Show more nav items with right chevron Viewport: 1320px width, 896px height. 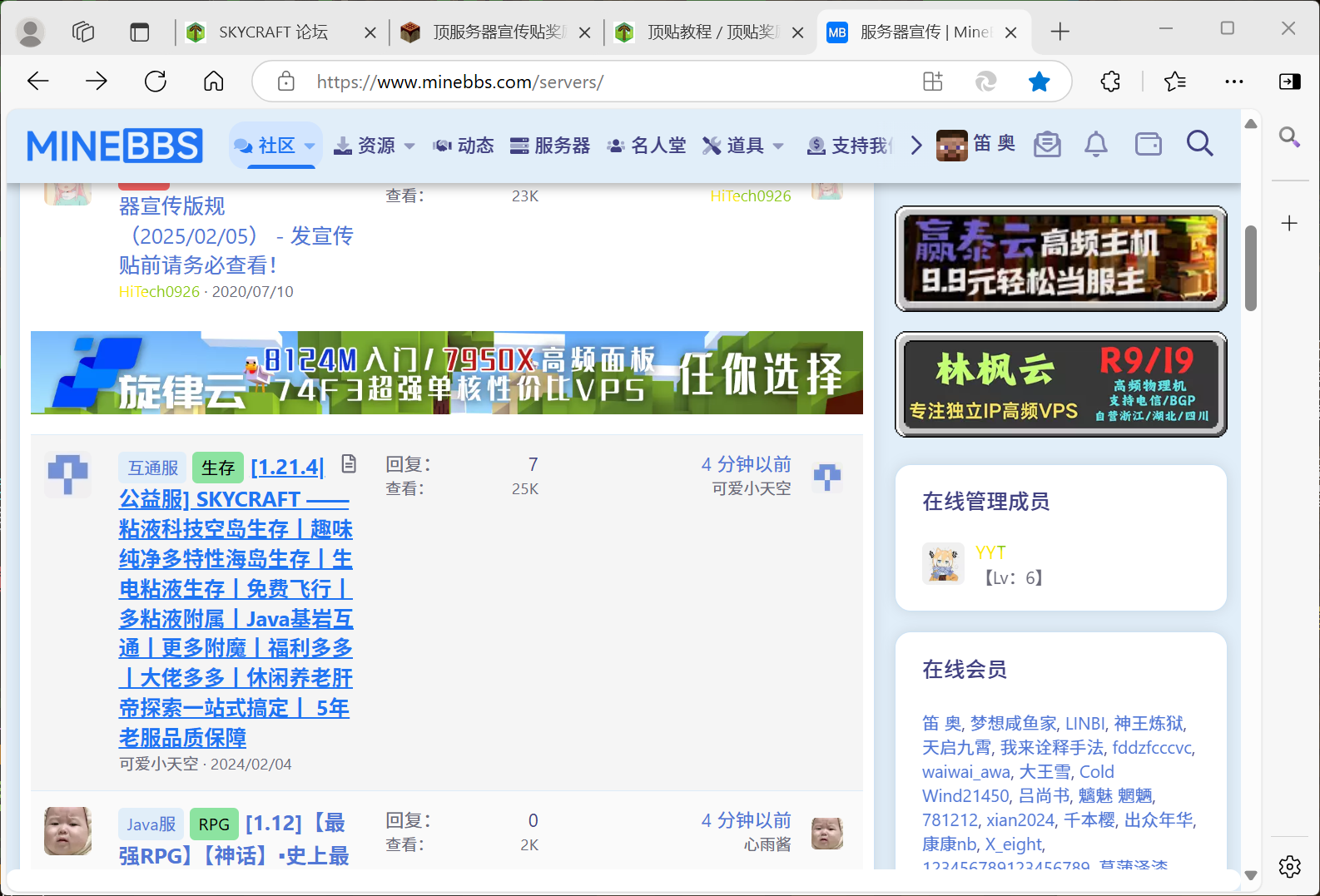[916, 146]
